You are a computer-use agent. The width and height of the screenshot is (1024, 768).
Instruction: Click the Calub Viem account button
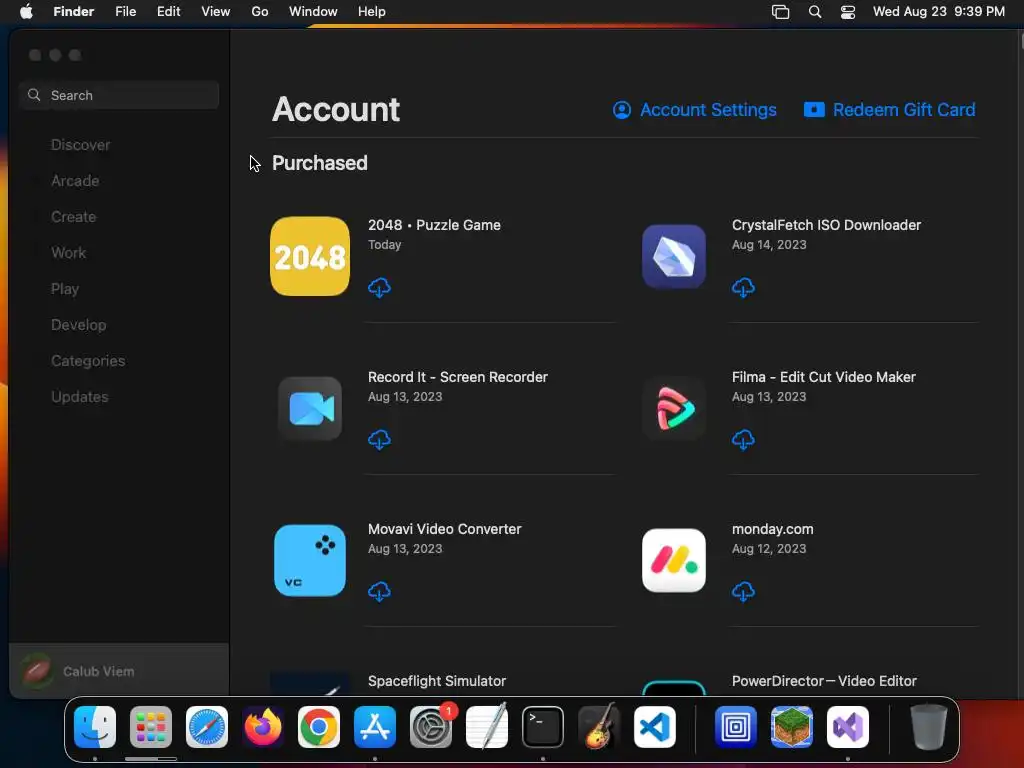tap(119, 671)
